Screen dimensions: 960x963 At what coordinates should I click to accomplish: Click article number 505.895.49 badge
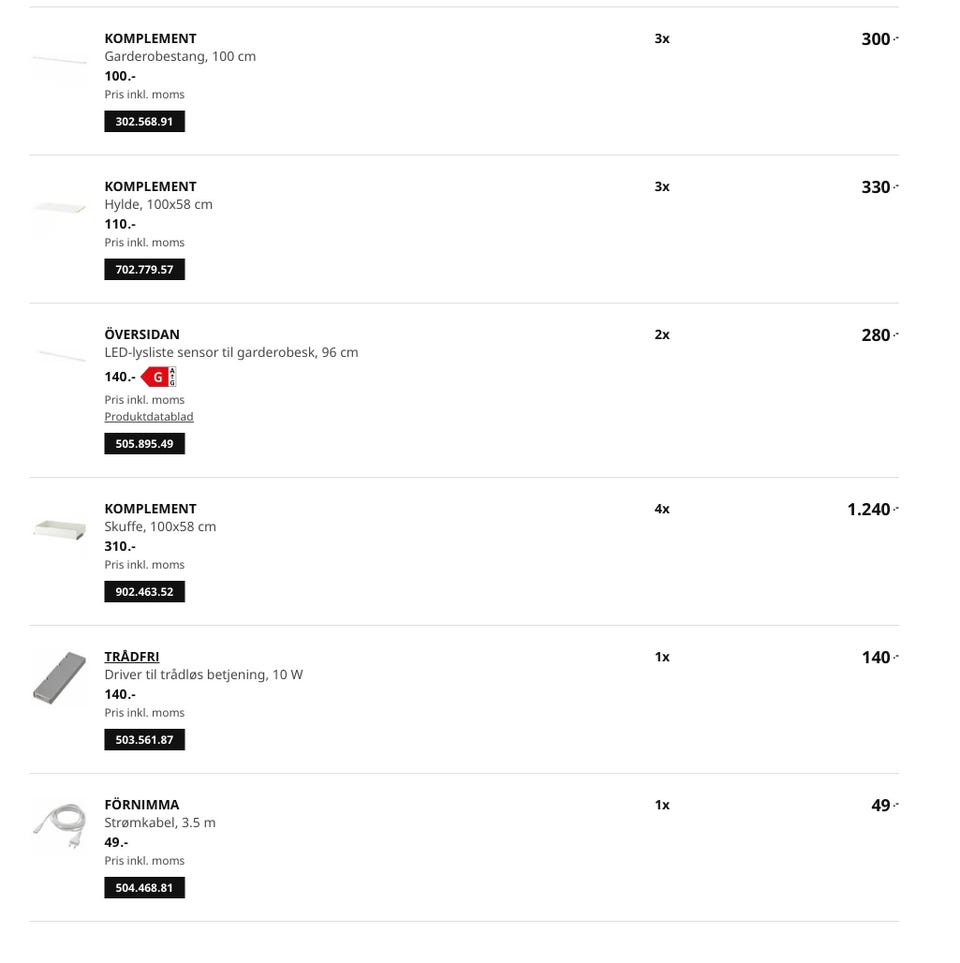point(144,444)
